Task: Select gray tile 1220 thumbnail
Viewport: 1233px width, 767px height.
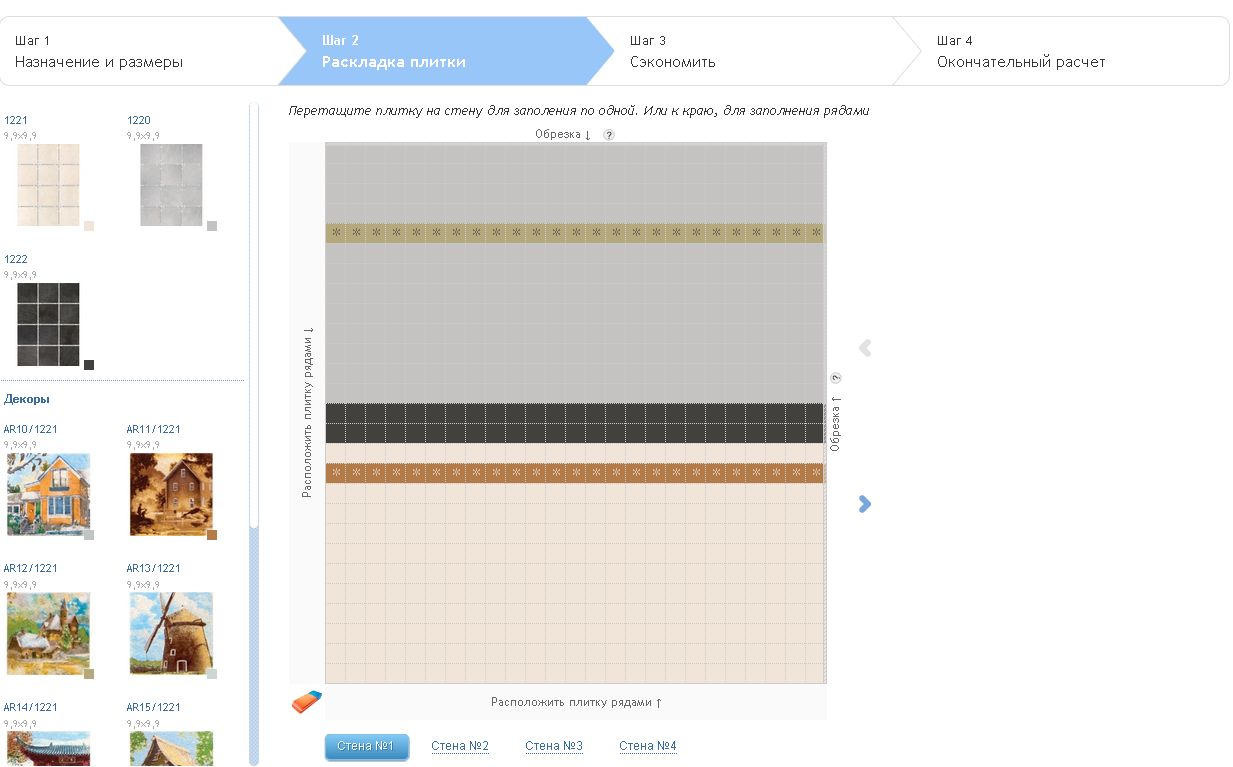Action: click(x=171, y=185)
